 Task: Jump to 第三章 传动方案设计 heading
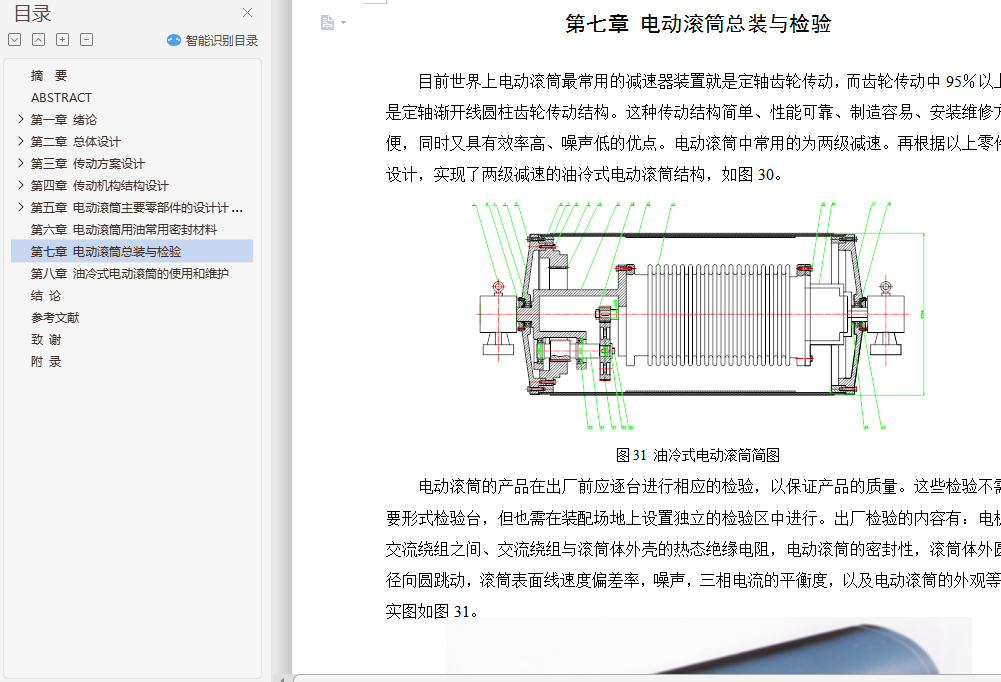[x=87, y=163]
